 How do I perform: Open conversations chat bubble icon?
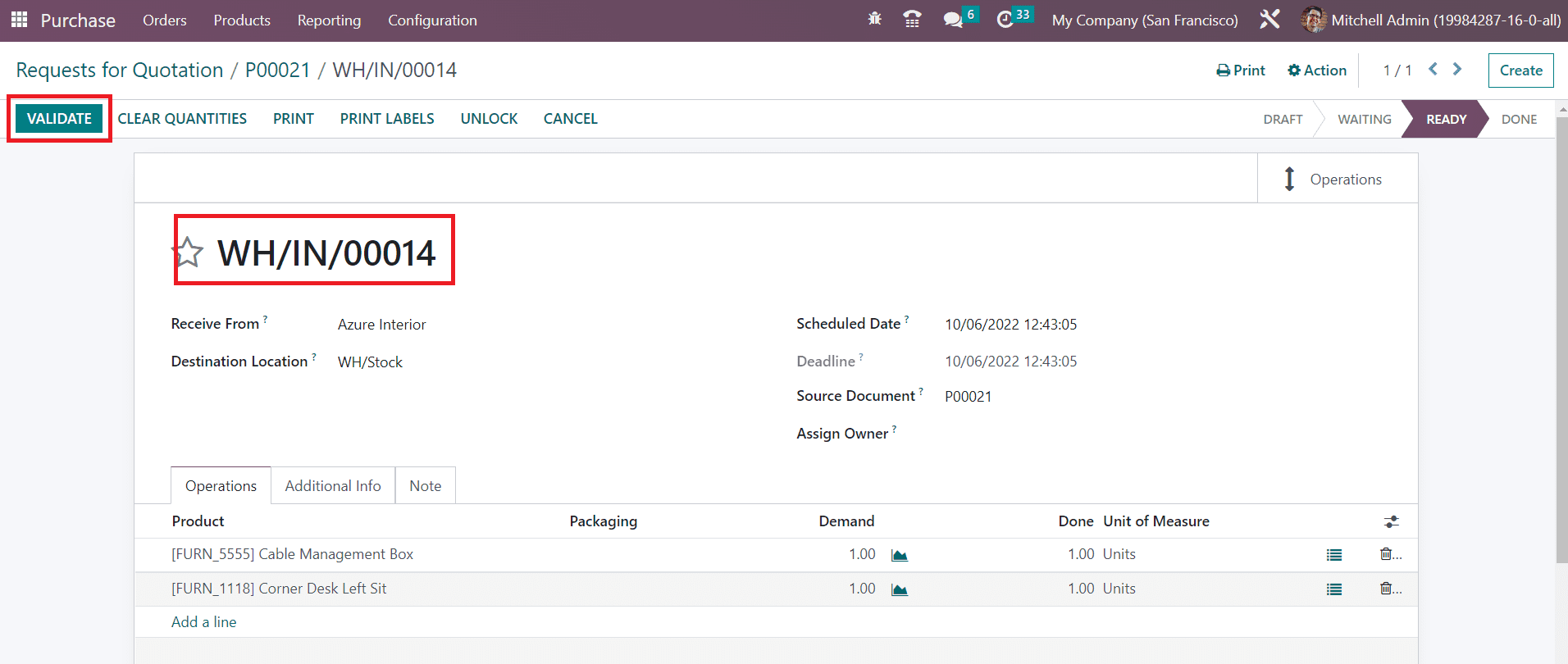pos(953,20)
